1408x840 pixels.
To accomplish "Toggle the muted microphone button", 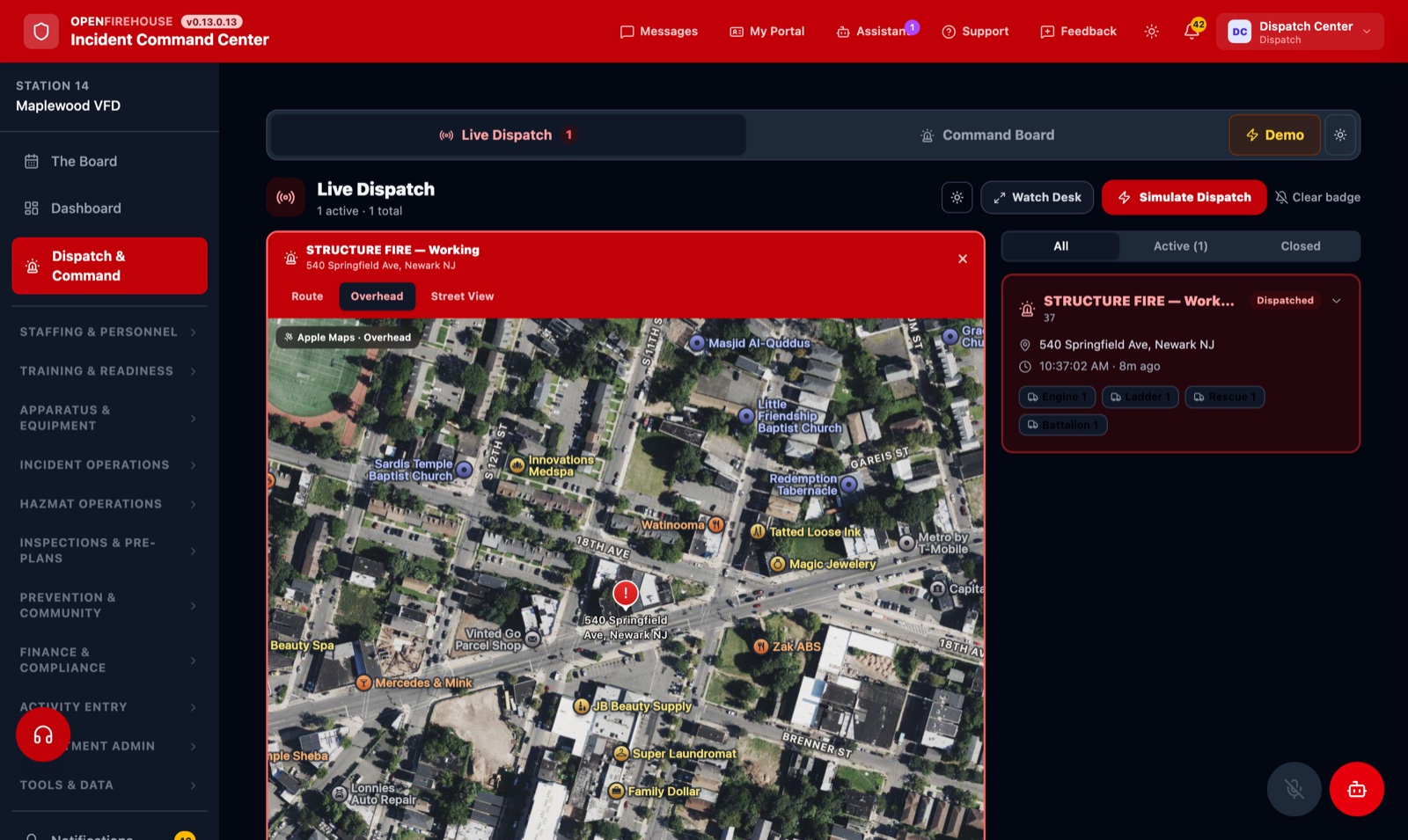I will coord(1294,789).
